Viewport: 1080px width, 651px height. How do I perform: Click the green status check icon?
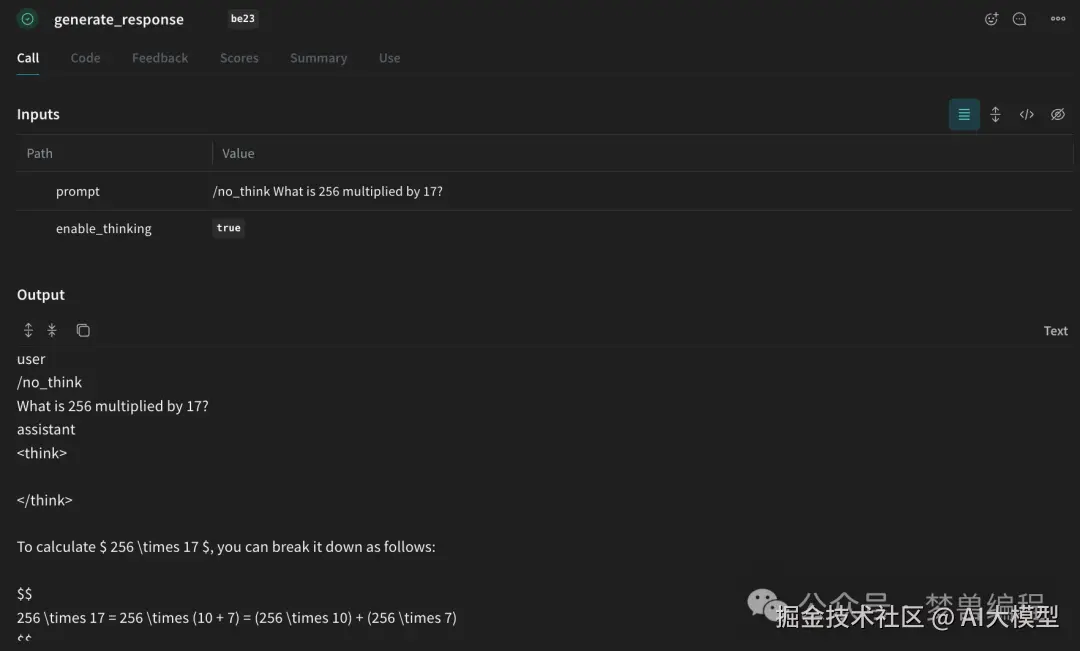(x=28, y=19)
